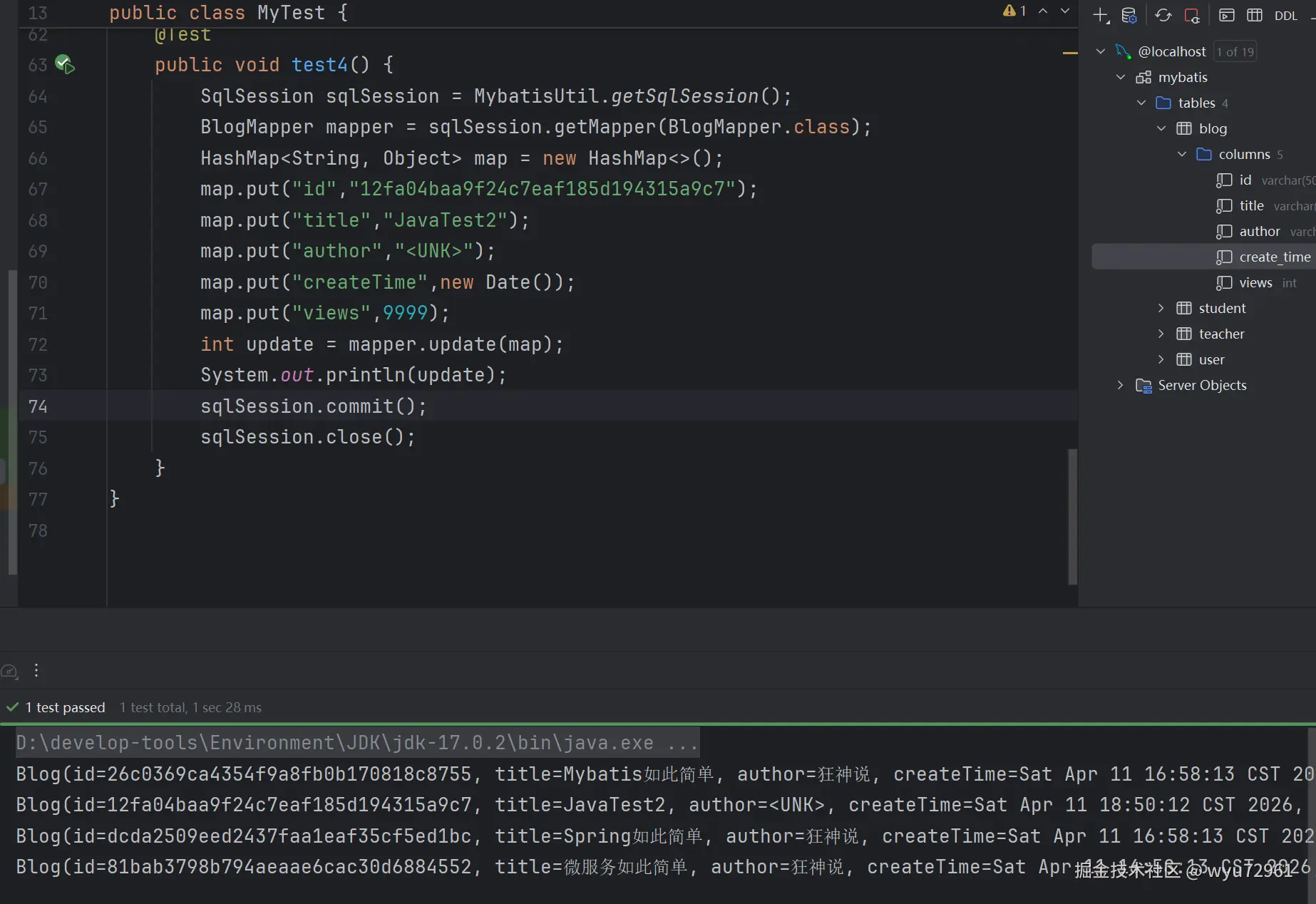Open Data Source Properties database icon
This screenshot has width=1316, height=904.
click(x=1129, y=15)
